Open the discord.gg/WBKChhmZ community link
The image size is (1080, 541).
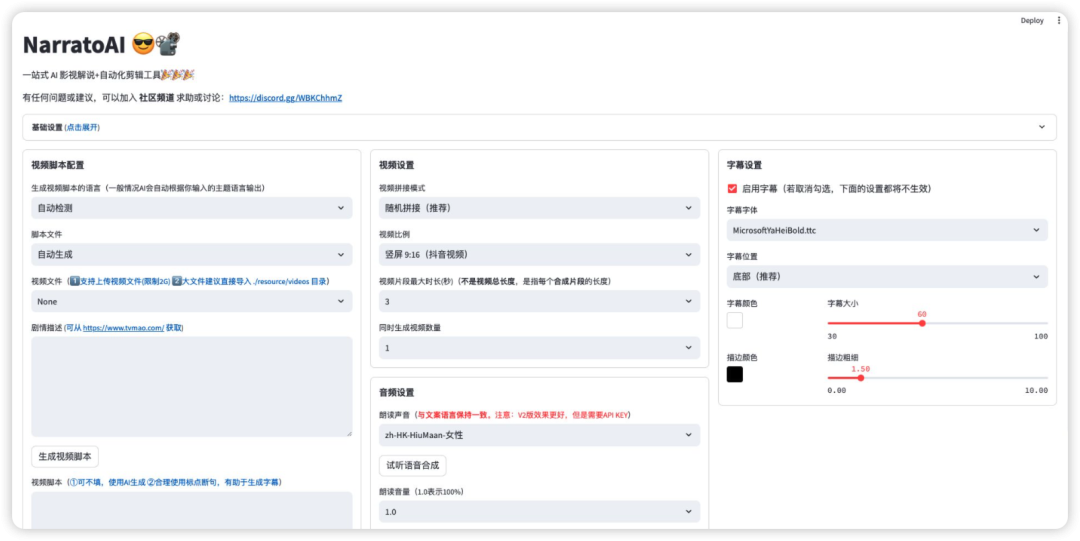(285, 98)
